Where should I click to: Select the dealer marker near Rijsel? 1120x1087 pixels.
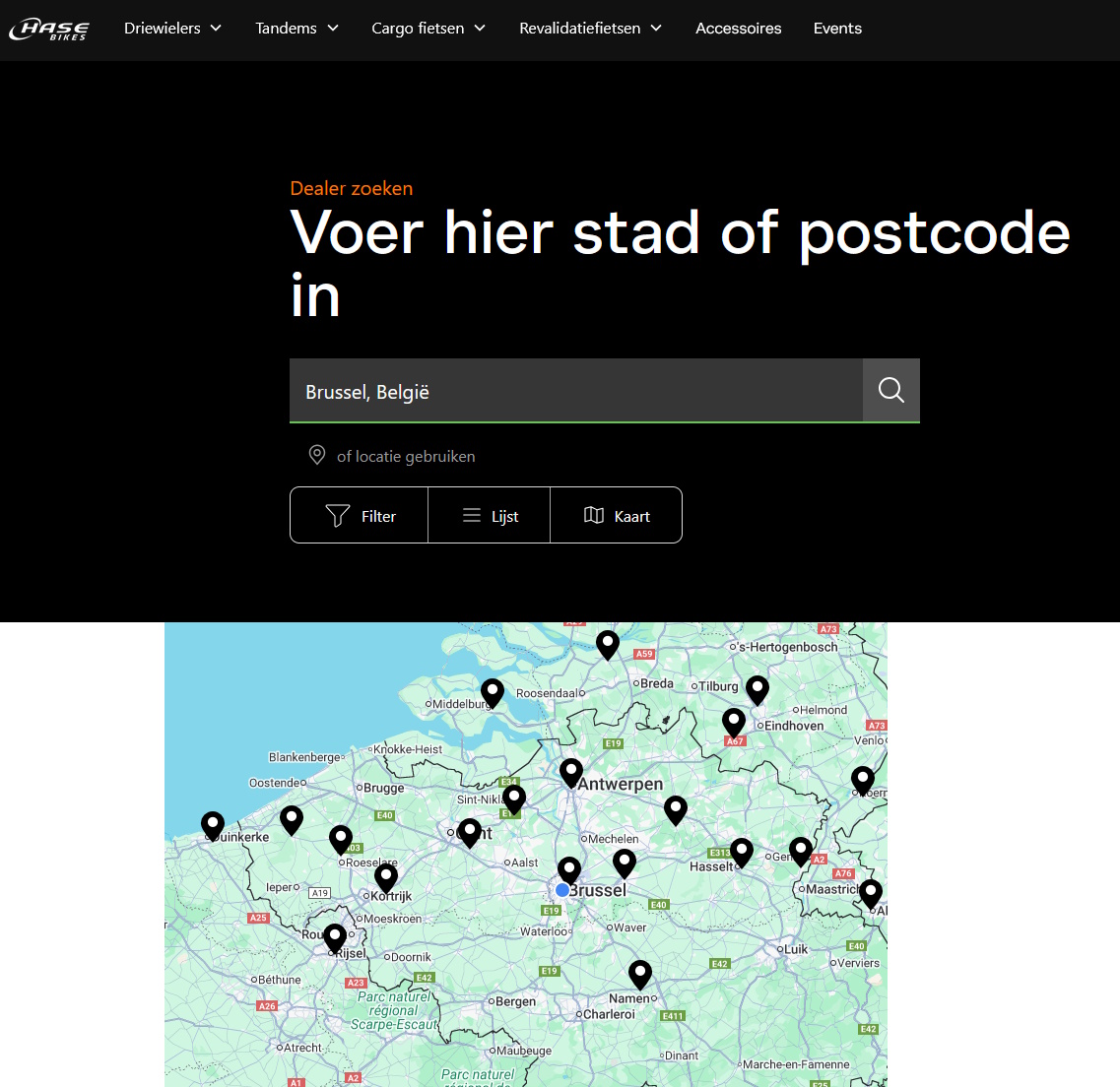335,936
